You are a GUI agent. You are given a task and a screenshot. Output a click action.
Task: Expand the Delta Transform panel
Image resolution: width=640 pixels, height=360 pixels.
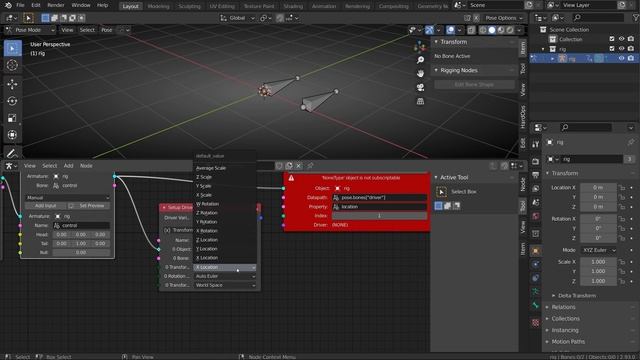coord(576,296)
